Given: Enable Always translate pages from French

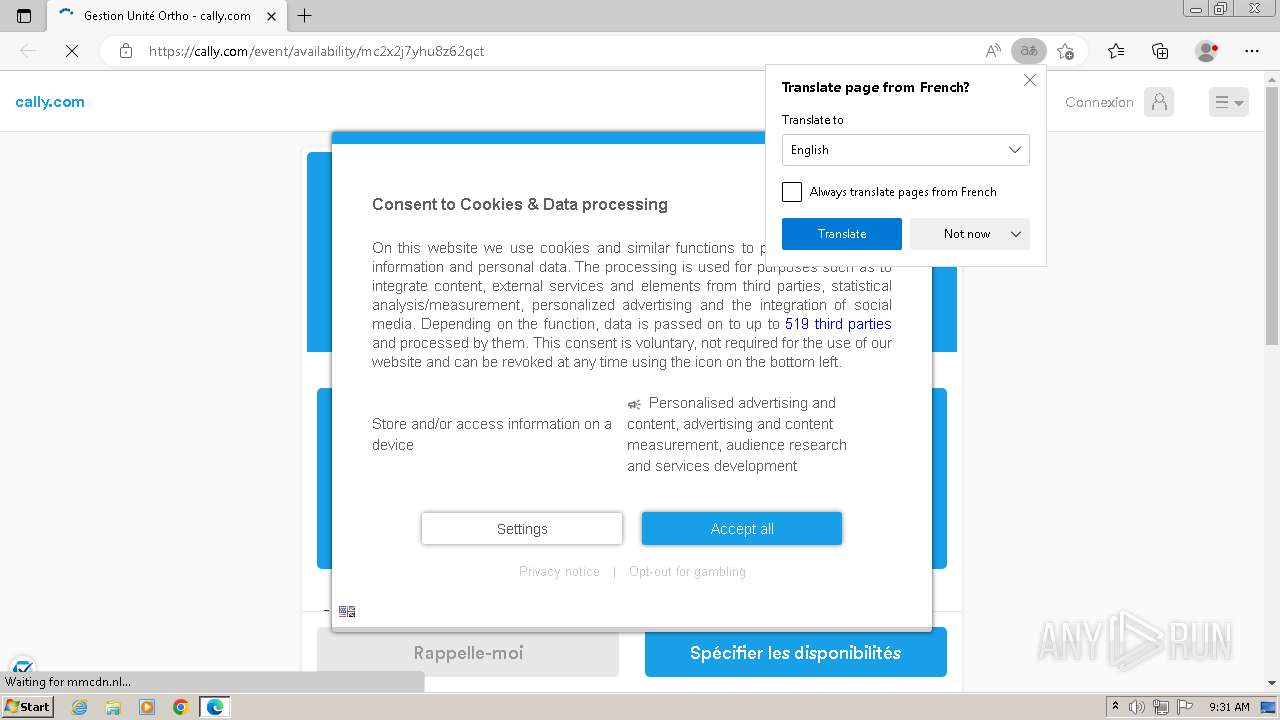Looking at the screenshot, I should (x=792, y=192).
